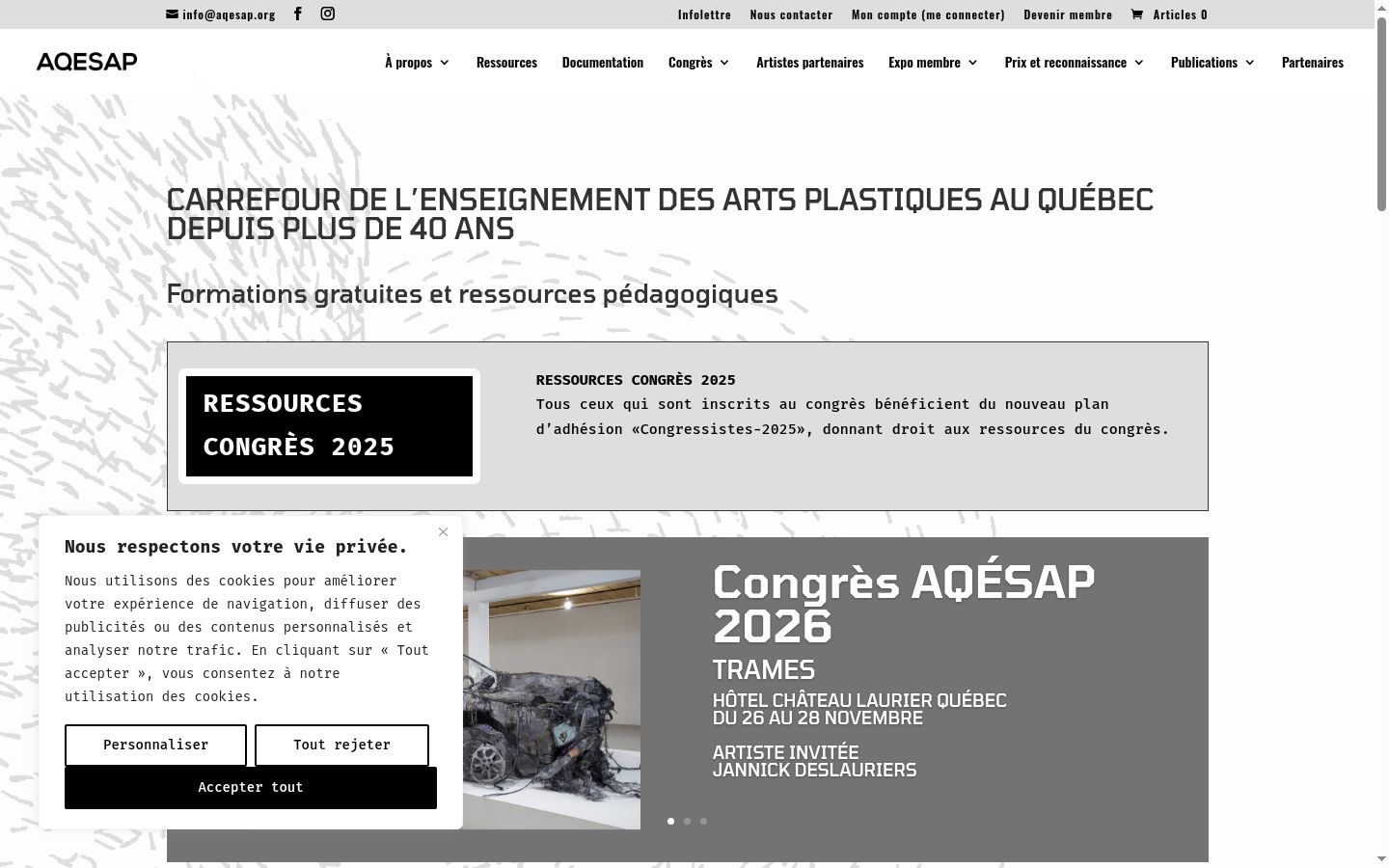This screenshot has height=868, width=1389.
Task: Click the scrollbar down arrow
Action: tap(1381, 859)
